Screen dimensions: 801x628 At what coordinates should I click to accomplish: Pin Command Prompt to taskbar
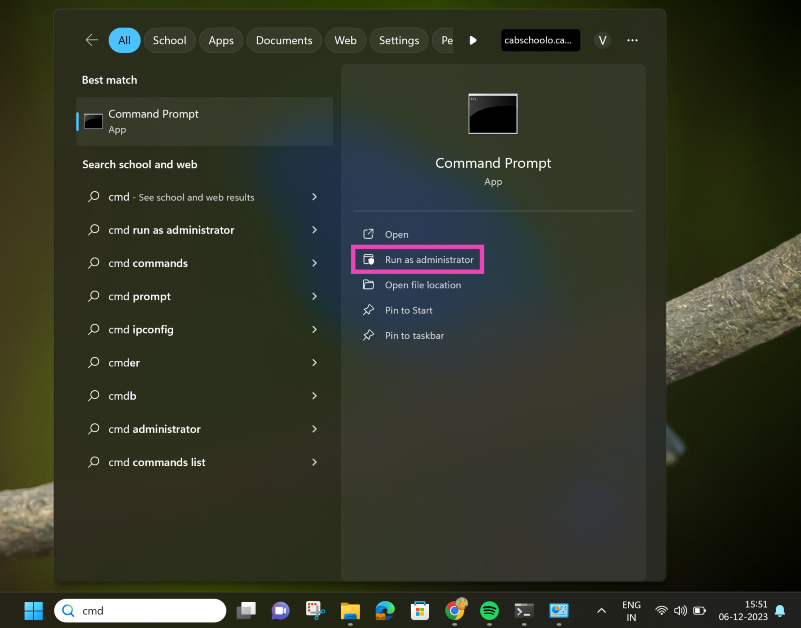pyautogui.click(x=414, y=335)
